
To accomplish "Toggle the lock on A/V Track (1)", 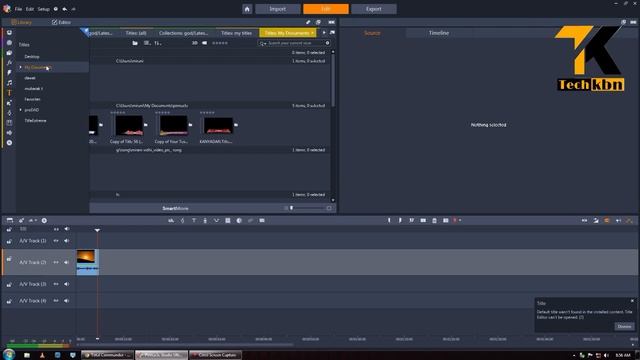I will tap(9, 241).
